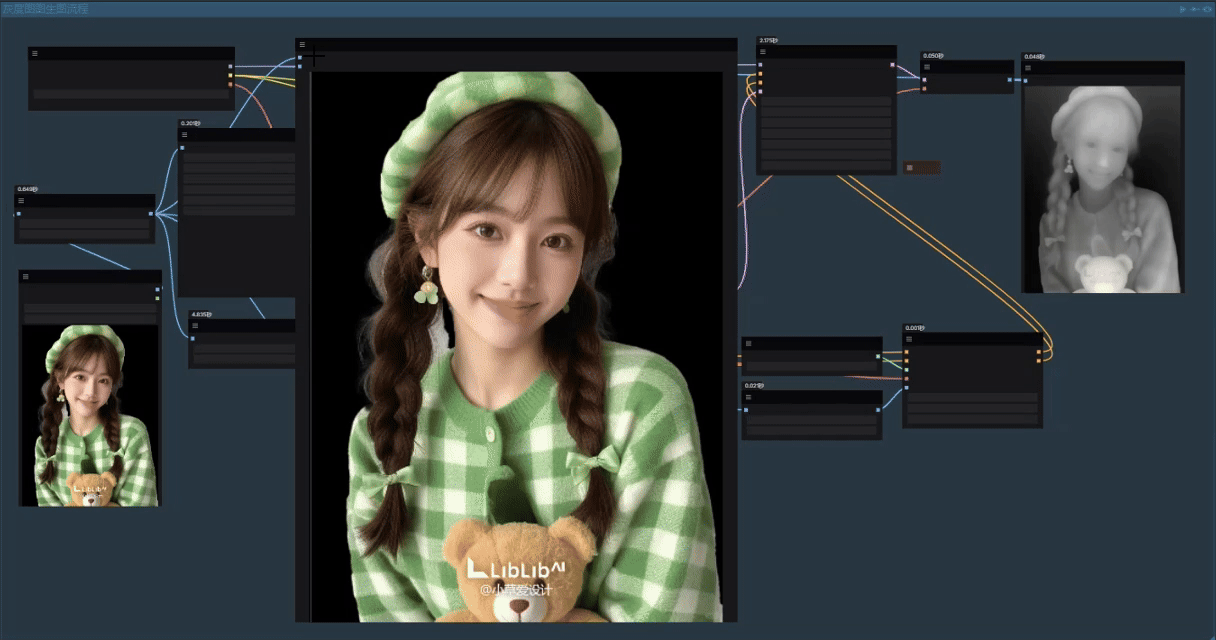Click the 0.001秒 timing label

click(915, 328)
